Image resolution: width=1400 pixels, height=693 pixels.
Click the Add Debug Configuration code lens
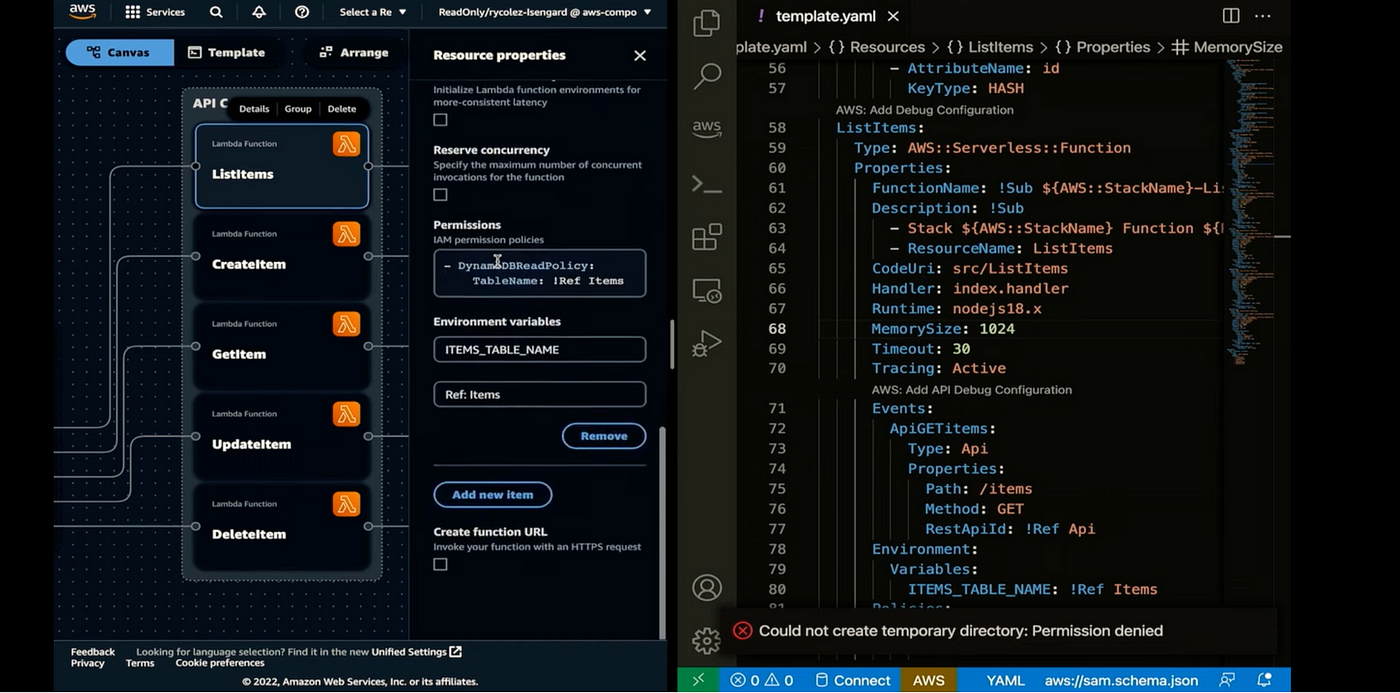[925, 110]
